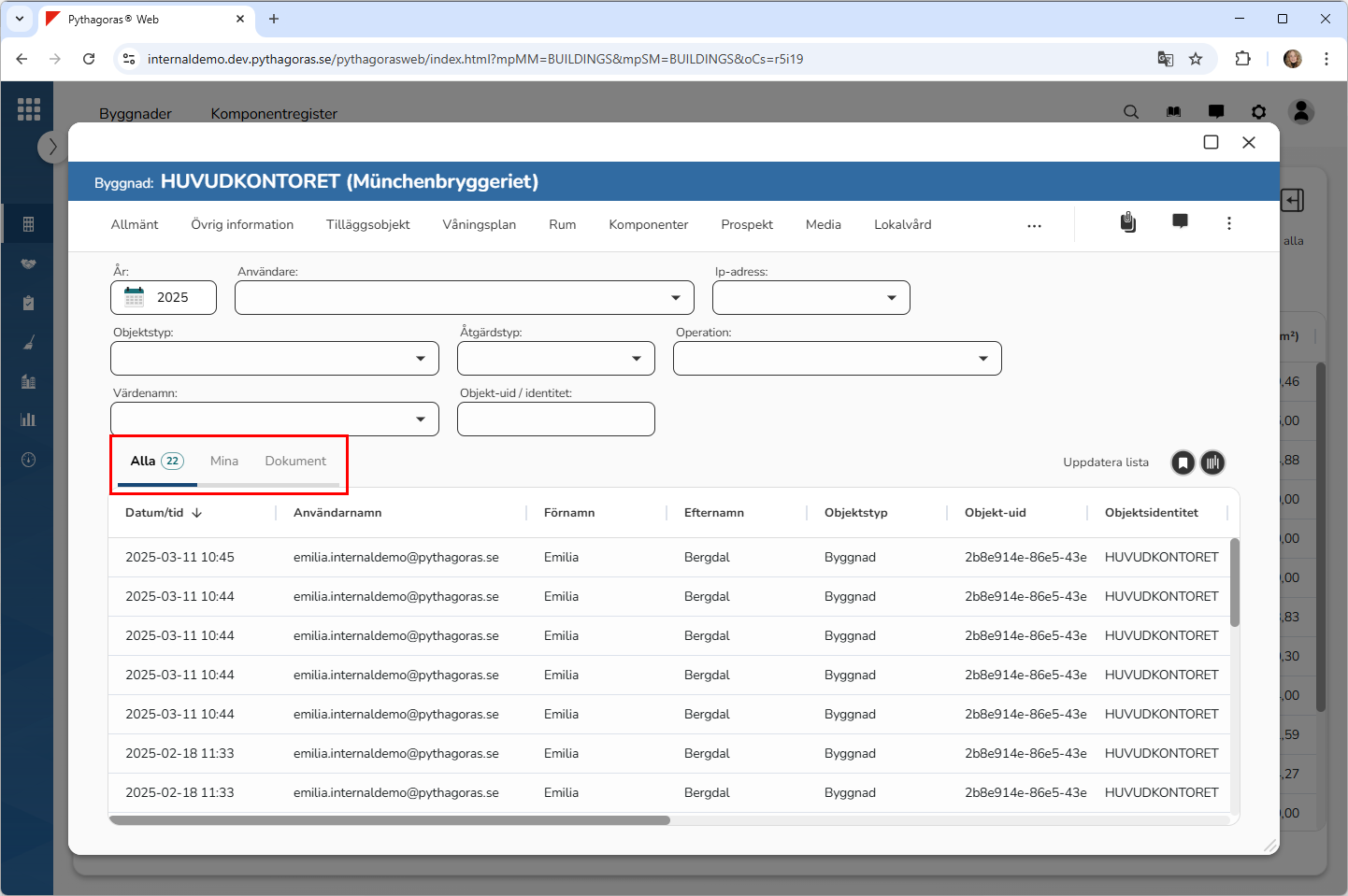
Task: Open the Ip-adress dropdown
Action: (891, 298)
